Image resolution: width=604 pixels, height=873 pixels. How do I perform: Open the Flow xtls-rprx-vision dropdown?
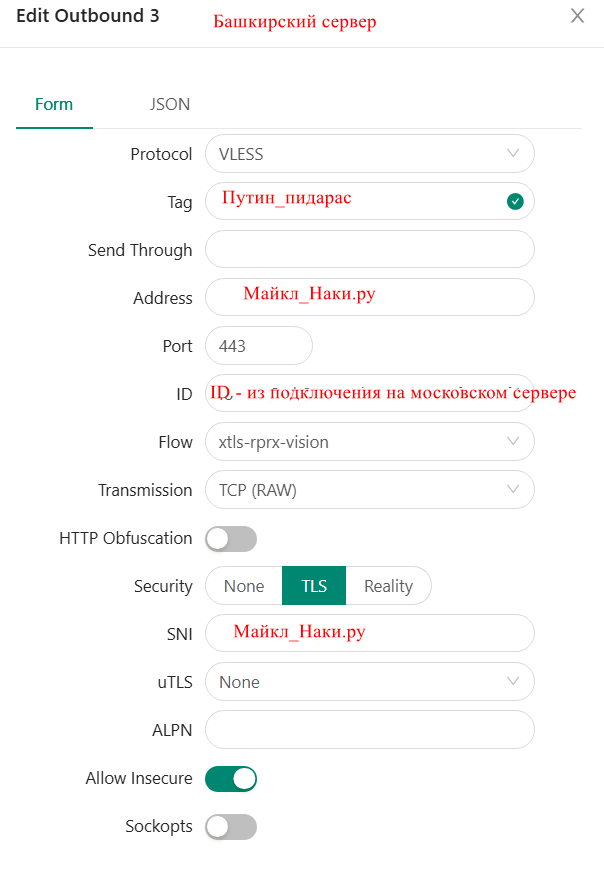tap(370, 442)
